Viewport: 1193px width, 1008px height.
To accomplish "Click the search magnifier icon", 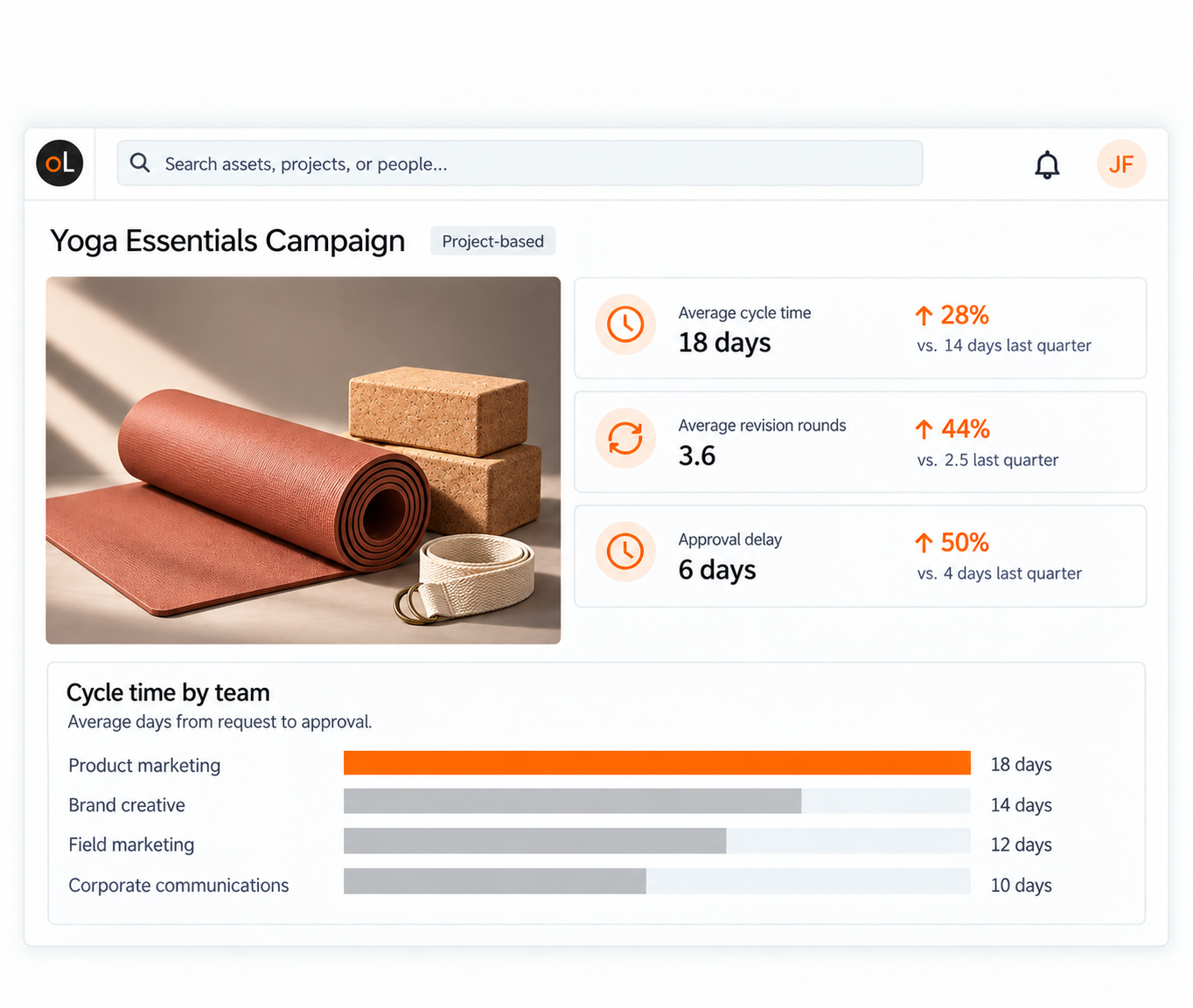I will click(140, 163).
